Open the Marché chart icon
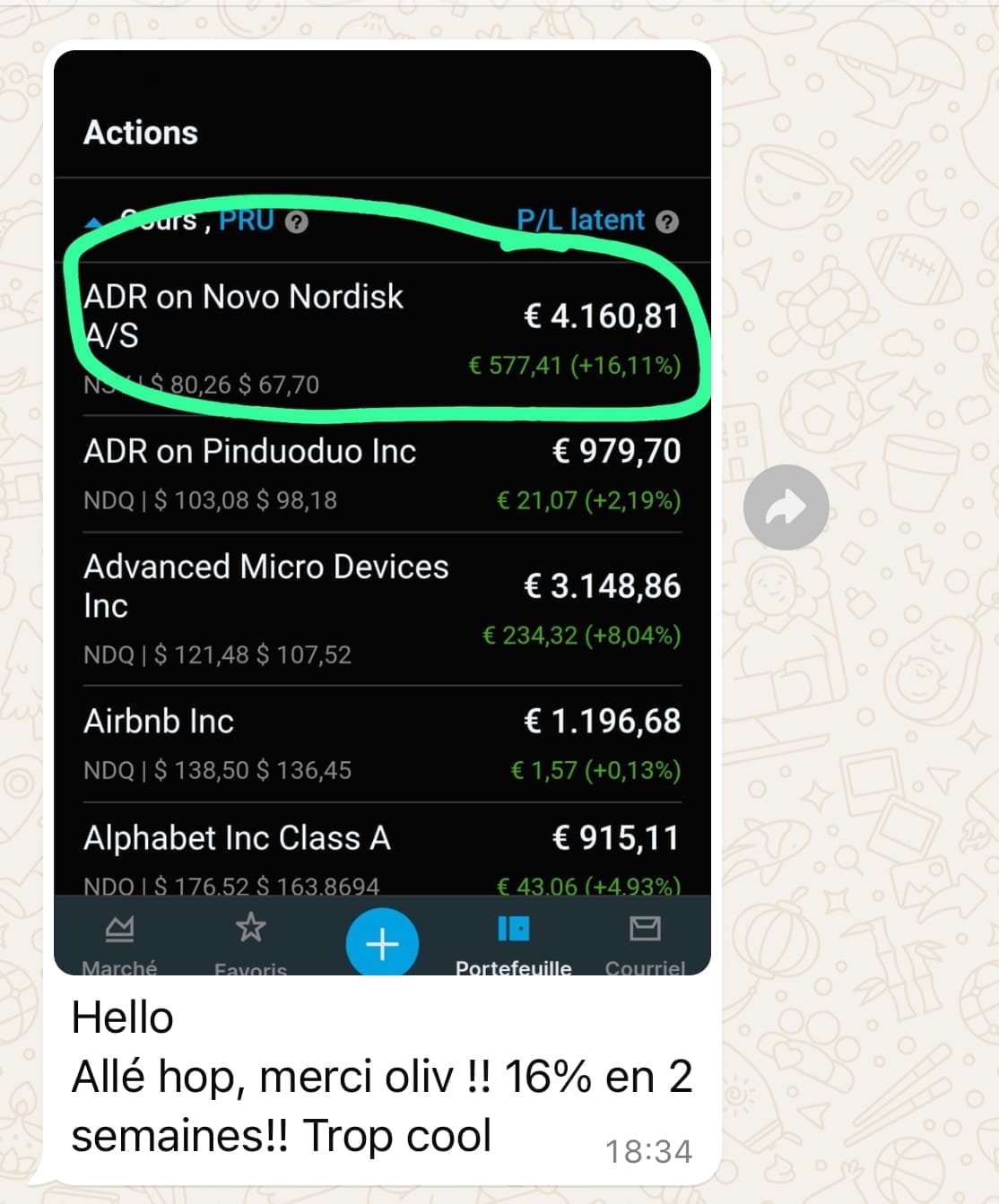The width and height of the screenshot is (999, 1204). point(119,929)
